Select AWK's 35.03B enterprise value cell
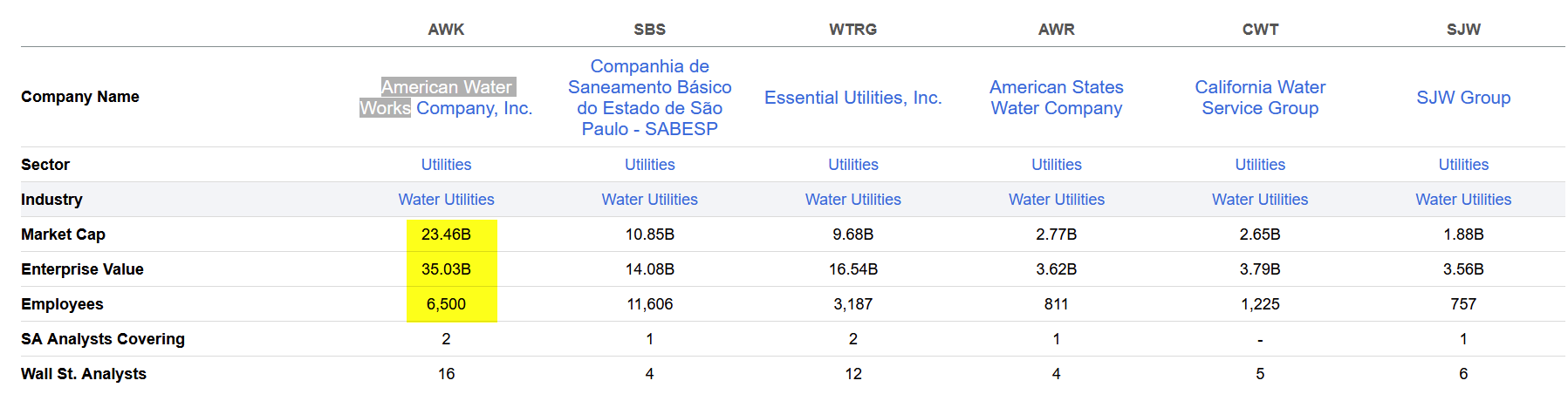The width and height of the screenshot is (1568, 401). click(x=446, y=269)
